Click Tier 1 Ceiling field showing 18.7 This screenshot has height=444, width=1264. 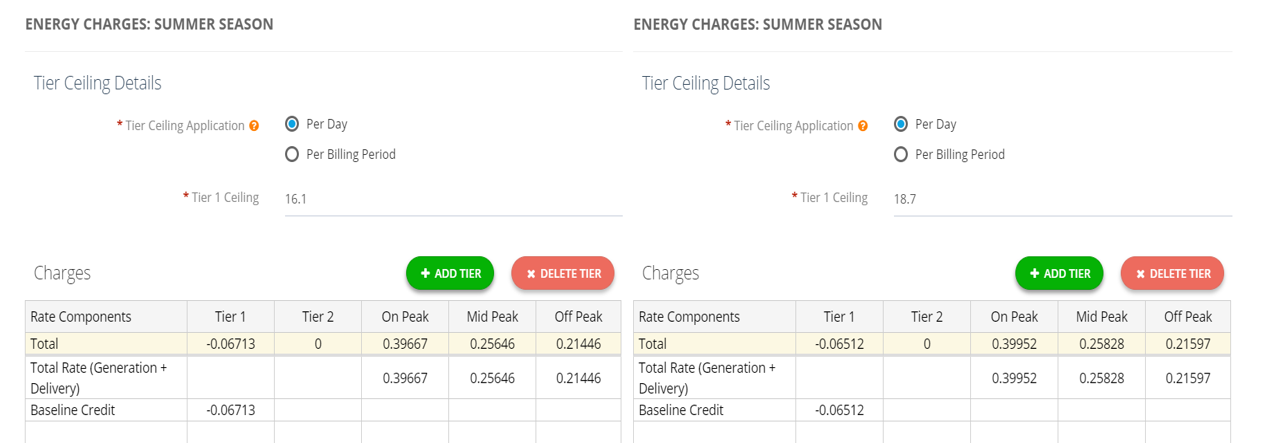click(1061, 199)
